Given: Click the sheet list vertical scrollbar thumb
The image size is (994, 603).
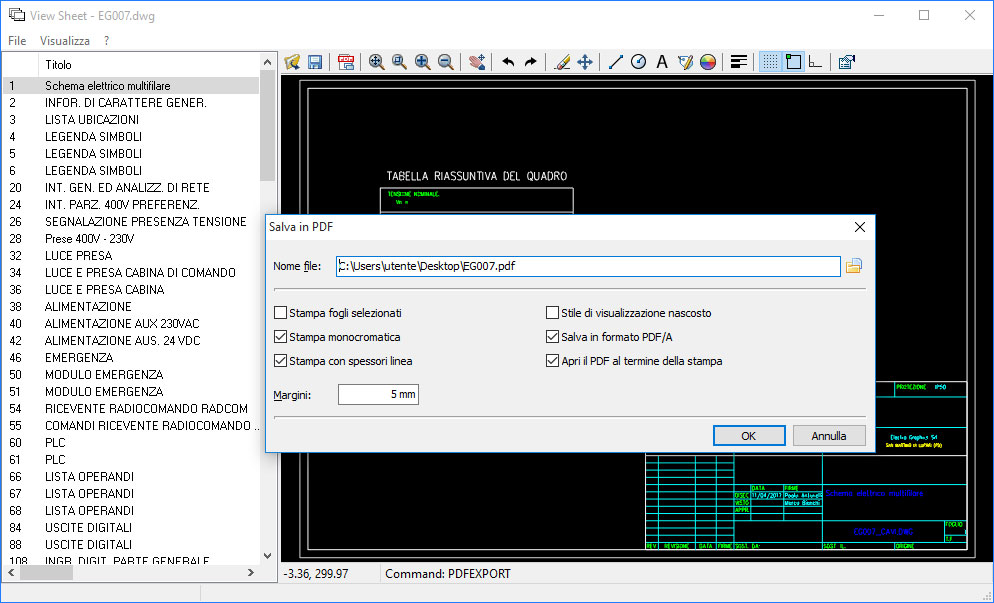Looking at the screenshot, I should point(268,125).
